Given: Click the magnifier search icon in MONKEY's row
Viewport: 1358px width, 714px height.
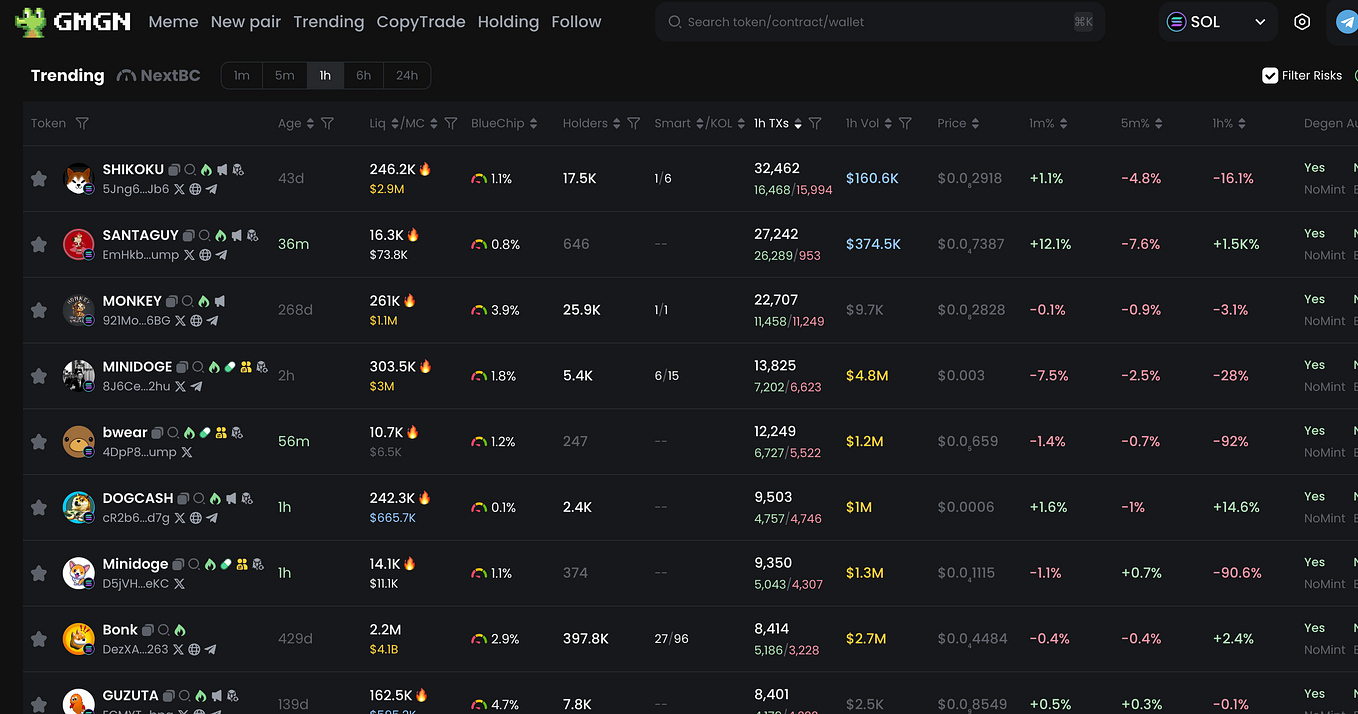Looking at the screenshot, I should (x=187, y=302).
